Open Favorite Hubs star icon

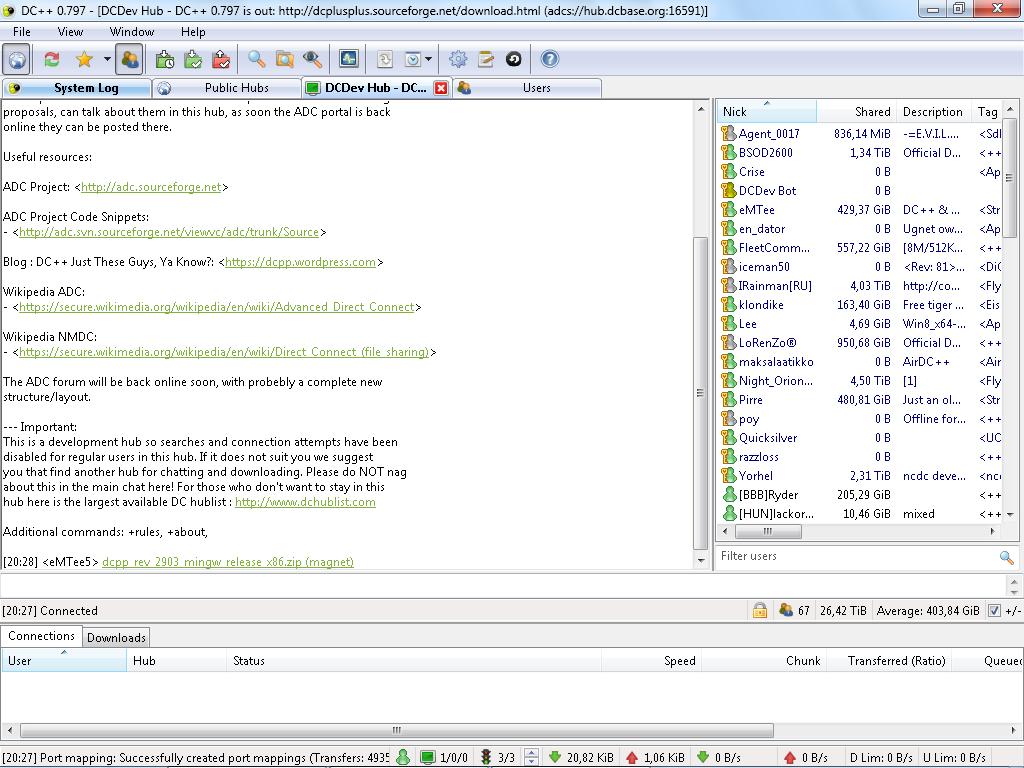(84, 59)
